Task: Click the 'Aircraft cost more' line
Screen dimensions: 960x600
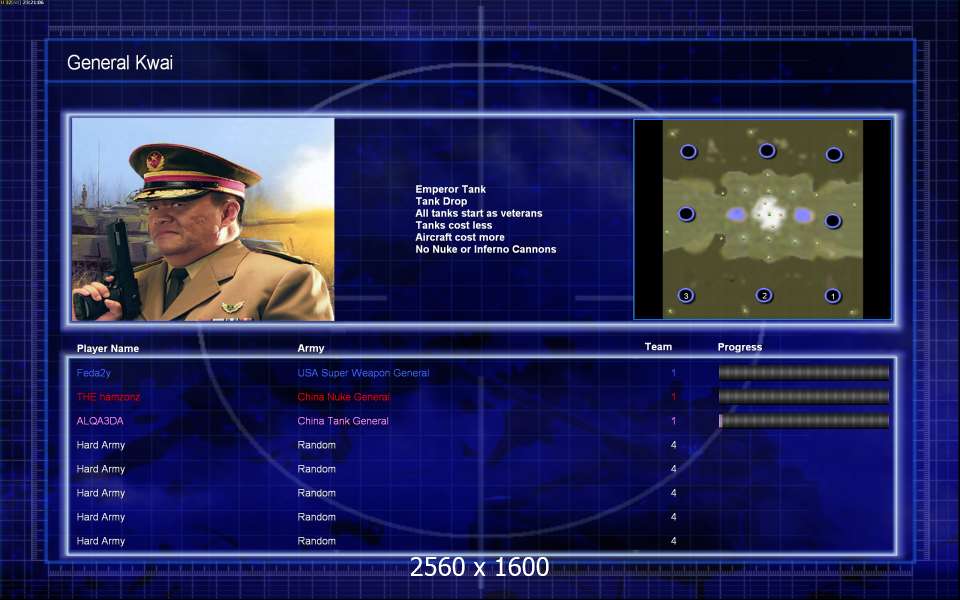Action: [x=460, y=237]
